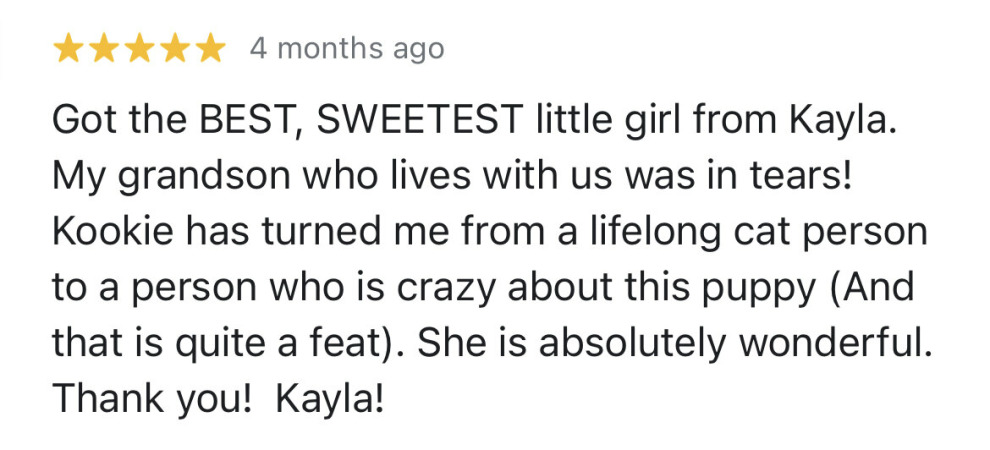Click 'Kayla.' at end of first line

(842, 123)
